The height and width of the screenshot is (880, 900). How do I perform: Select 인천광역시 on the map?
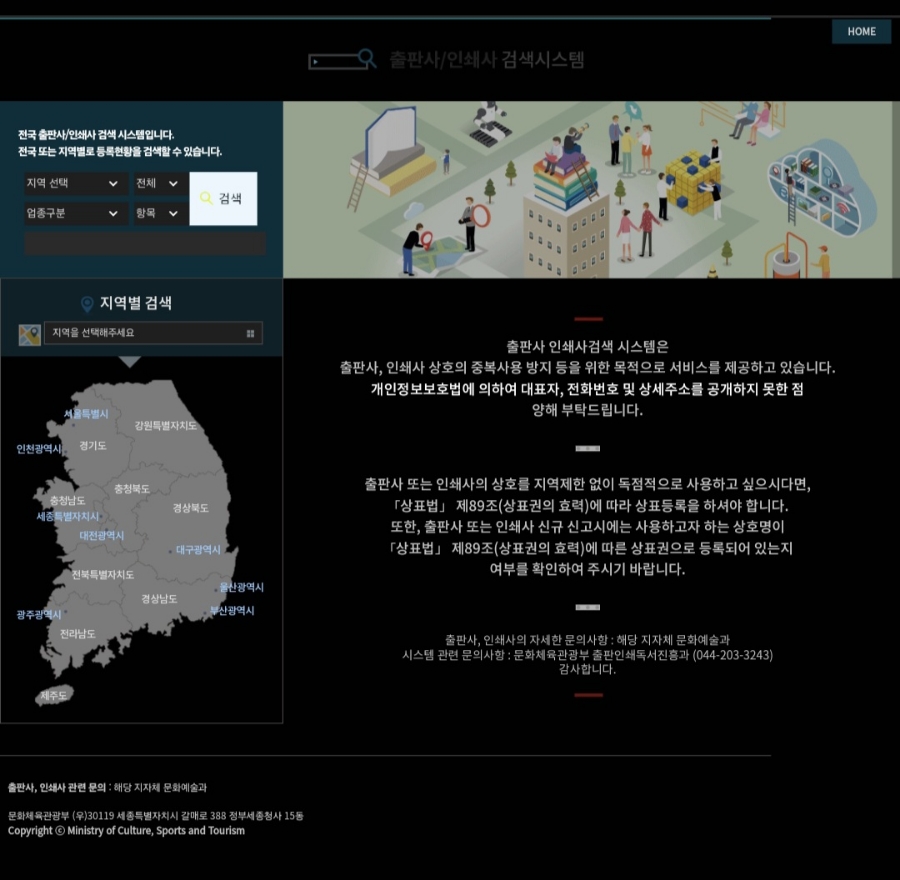(38, 449)
